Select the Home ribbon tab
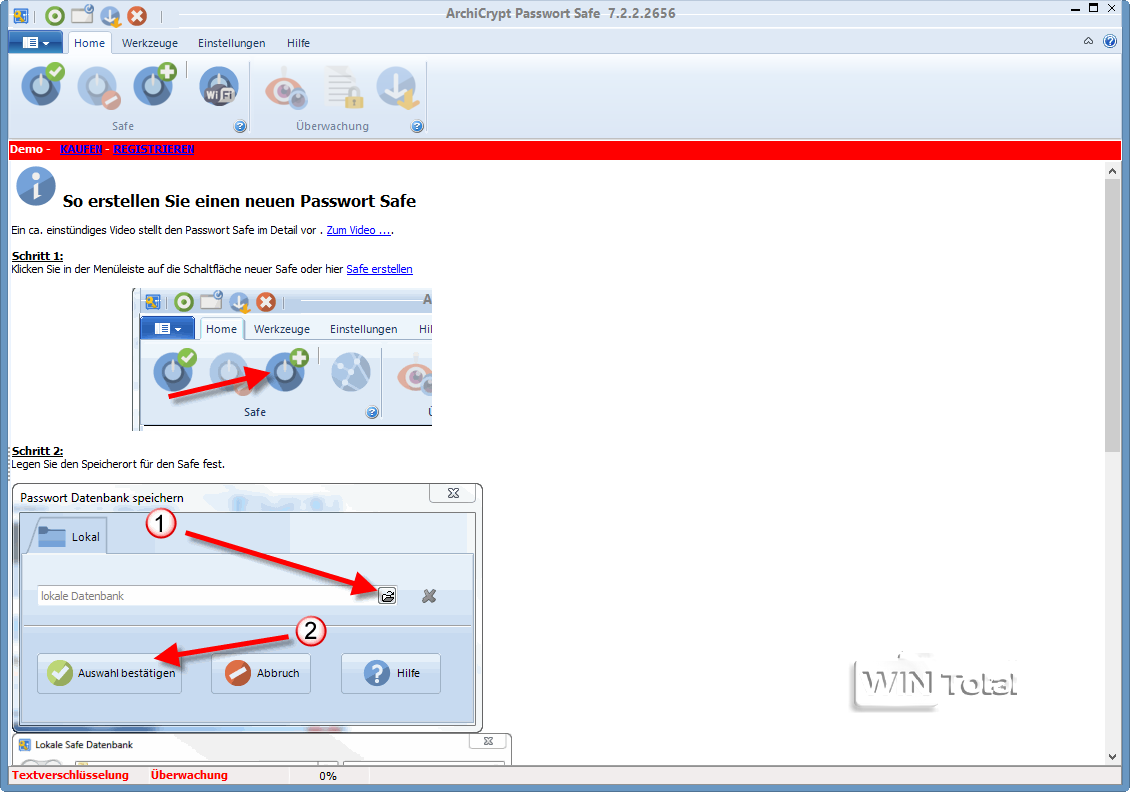Screen dimensions: 1130x792 pyautogui.click(x=89, y=43)
